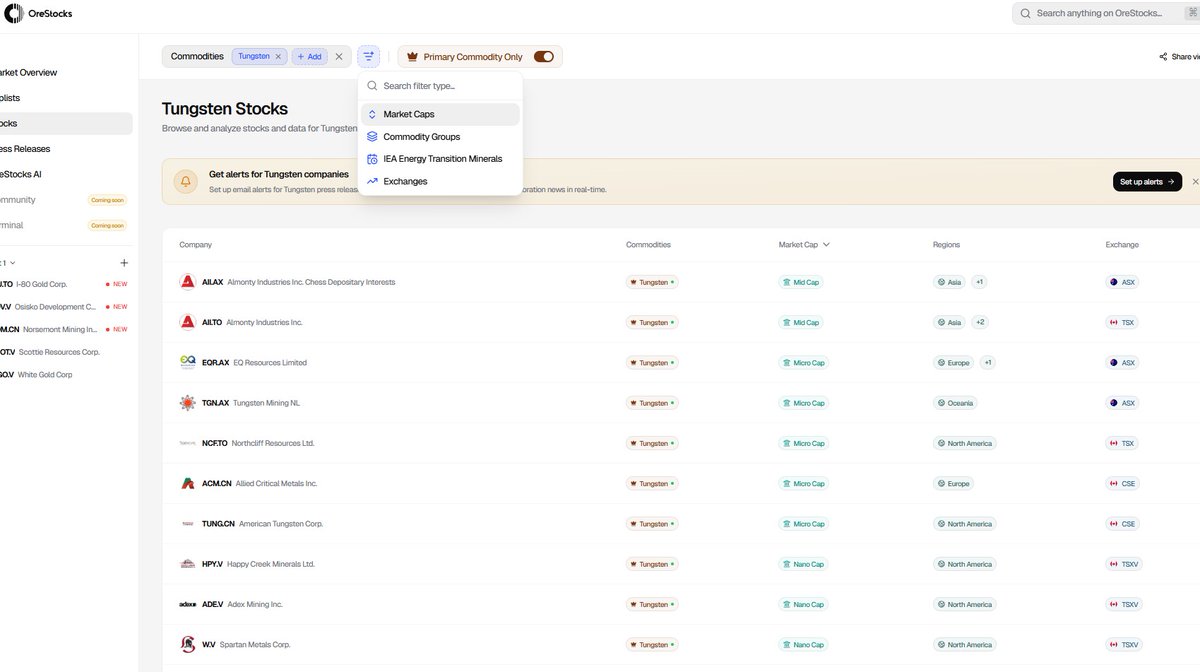1200x672 pixels.
Task: Click the Commodity Groups layers icon
Action: coord(372,137)
